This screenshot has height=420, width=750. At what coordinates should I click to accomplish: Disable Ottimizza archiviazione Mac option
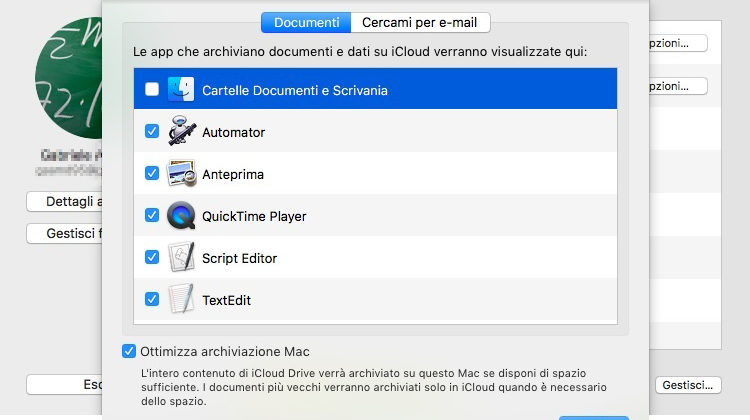128,351
